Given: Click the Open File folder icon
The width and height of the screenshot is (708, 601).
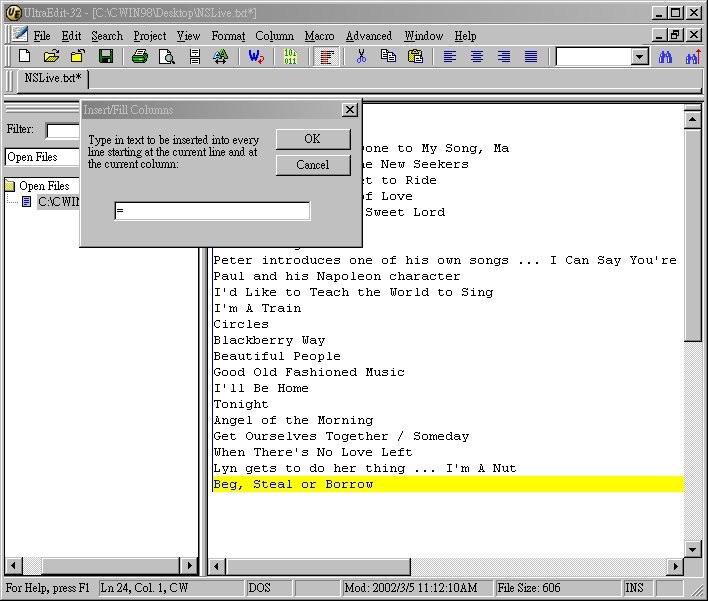Looking at the screenshot, I should pyautogui.click(x=51, y=56).
